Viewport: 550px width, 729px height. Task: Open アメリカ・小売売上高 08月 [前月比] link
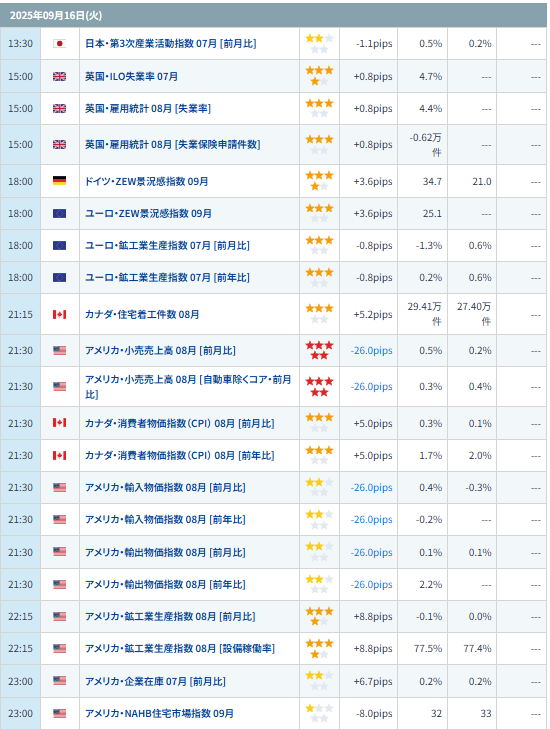160,351
